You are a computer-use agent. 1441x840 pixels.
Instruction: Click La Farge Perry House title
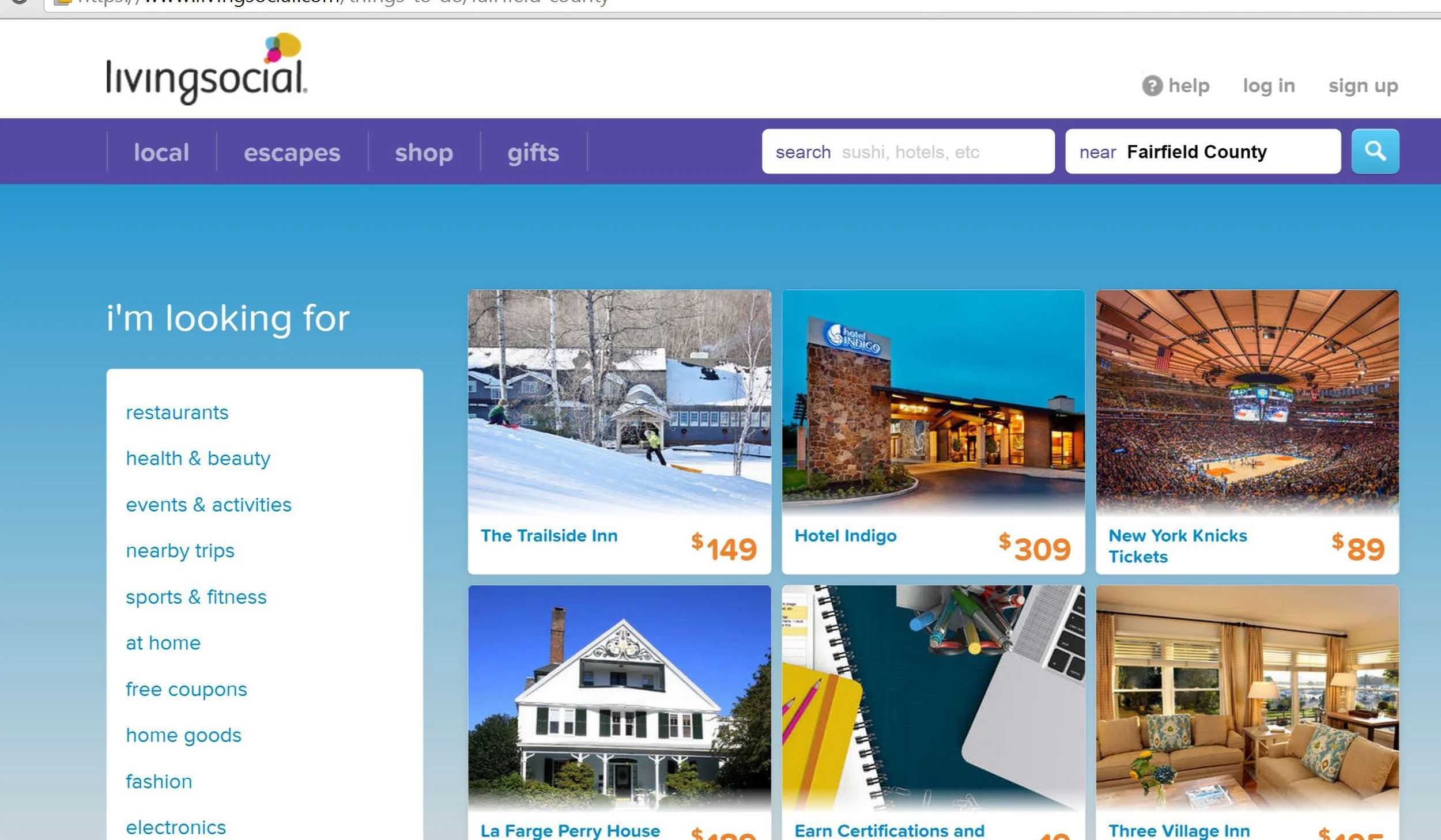tap(570, 830)
